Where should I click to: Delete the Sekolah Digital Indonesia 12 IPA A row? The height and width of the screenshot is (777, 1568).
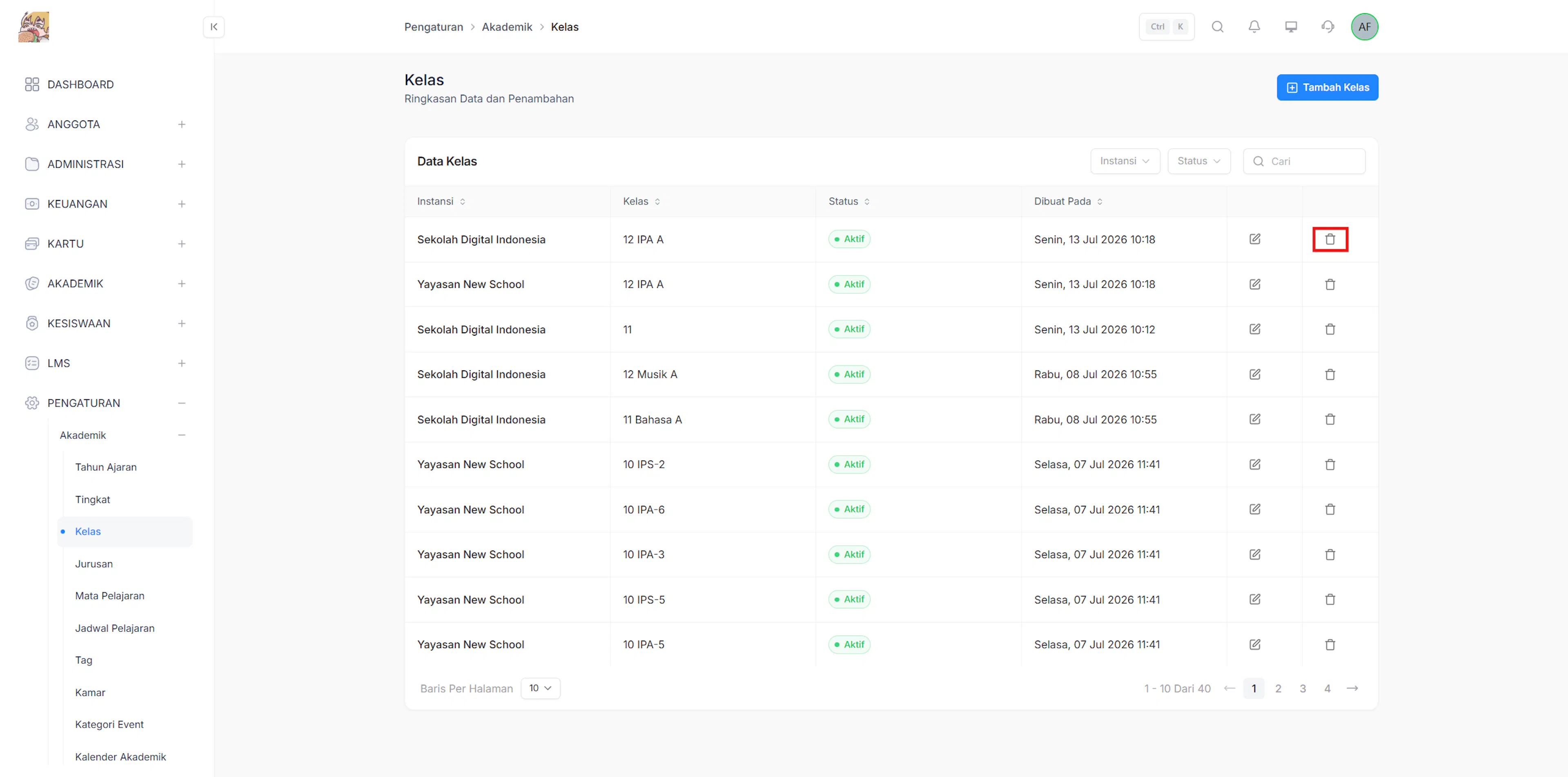(1330, 239)
